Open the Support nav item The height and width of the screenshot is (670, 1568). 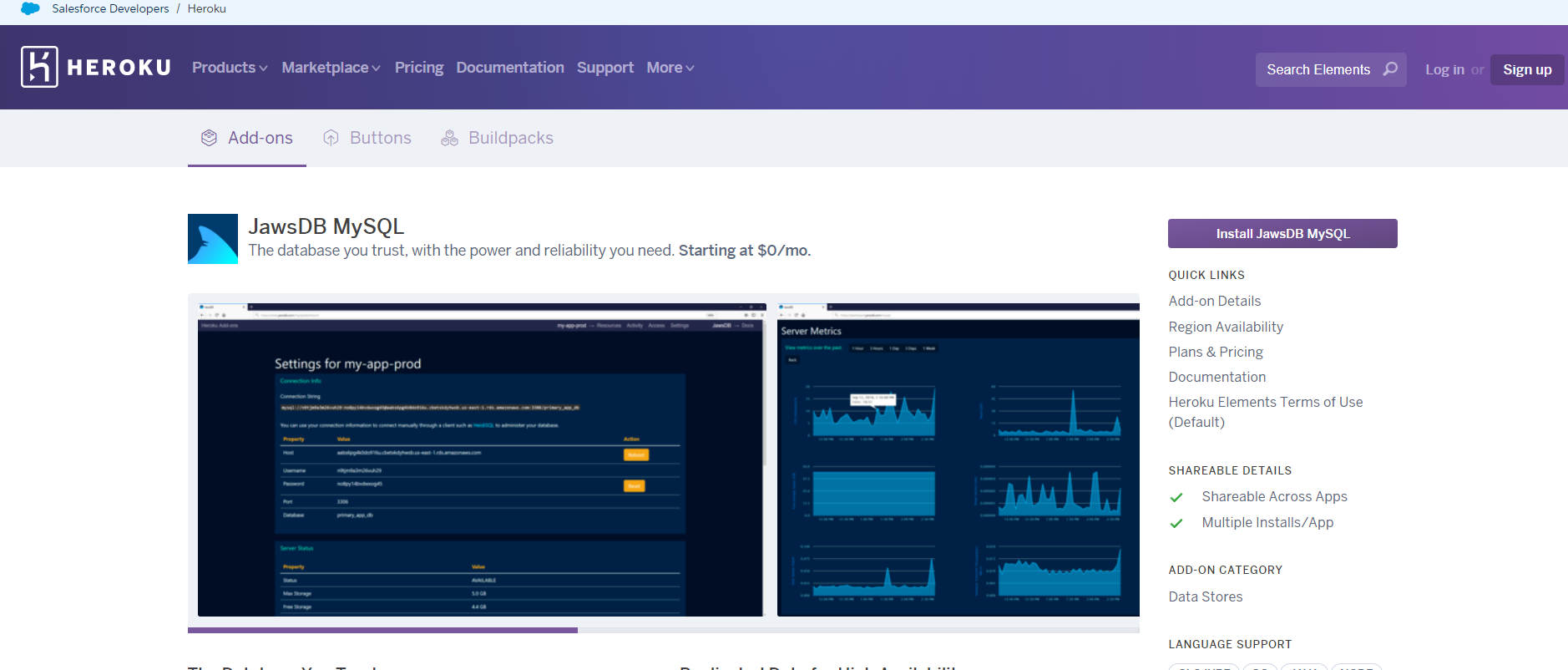click(x=605, y=68)
